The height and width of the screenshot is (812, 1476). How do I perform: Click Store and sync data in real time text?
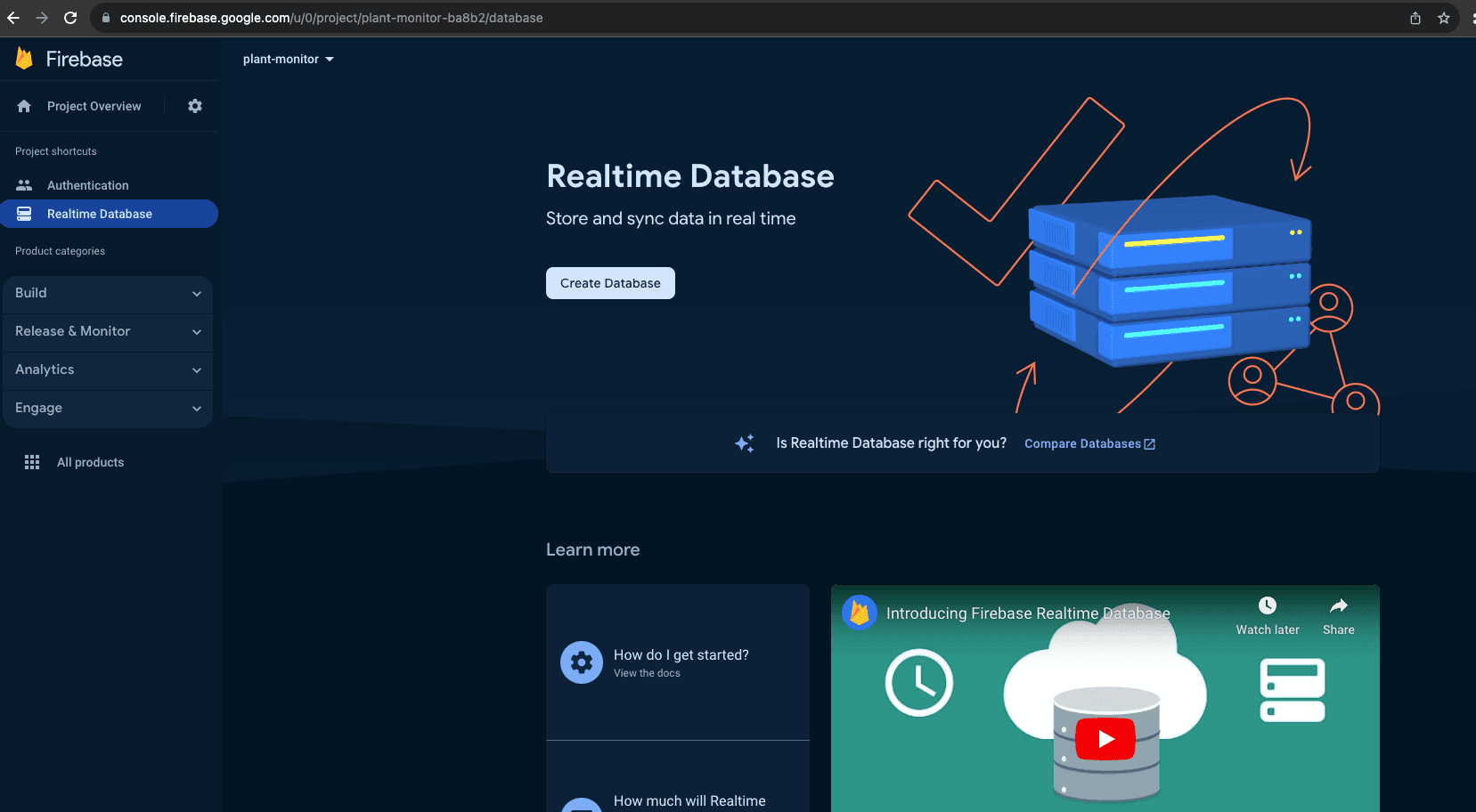click(671, 218)
